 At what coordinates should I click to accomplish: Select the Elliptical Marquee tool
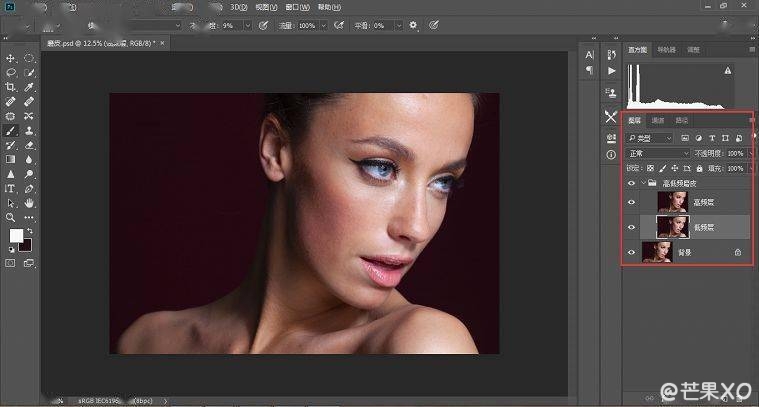pos(29,58)
